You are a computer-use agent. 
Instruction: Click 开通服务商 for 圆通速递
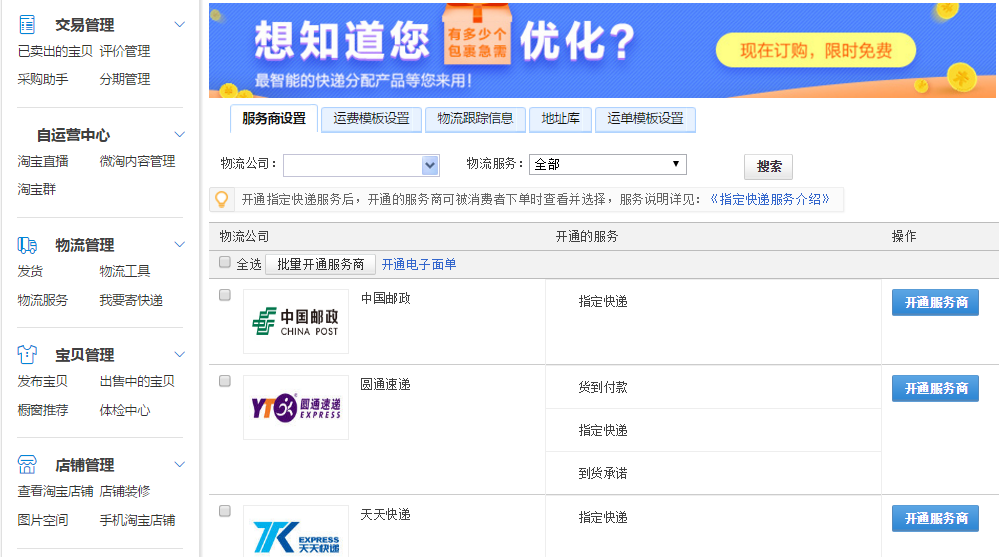pyautogui.click(x=935, y=388)
